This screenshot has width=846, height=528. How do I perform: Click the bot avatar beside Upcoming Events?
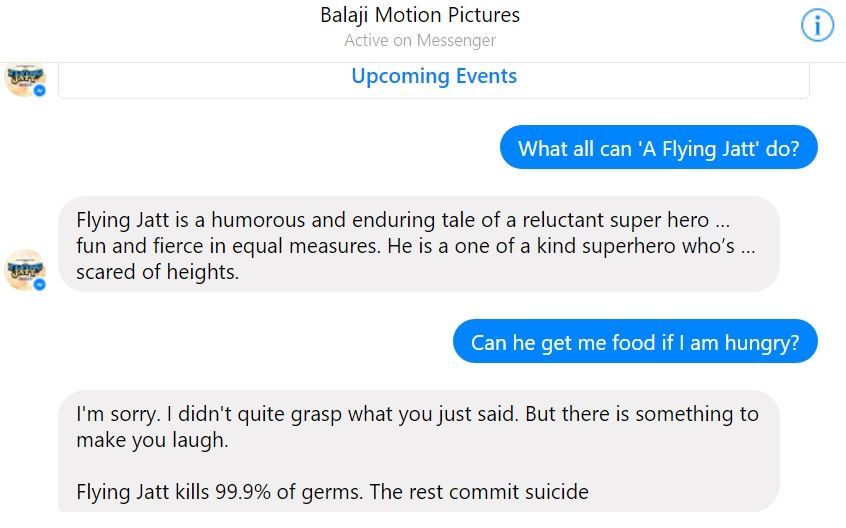25,79
